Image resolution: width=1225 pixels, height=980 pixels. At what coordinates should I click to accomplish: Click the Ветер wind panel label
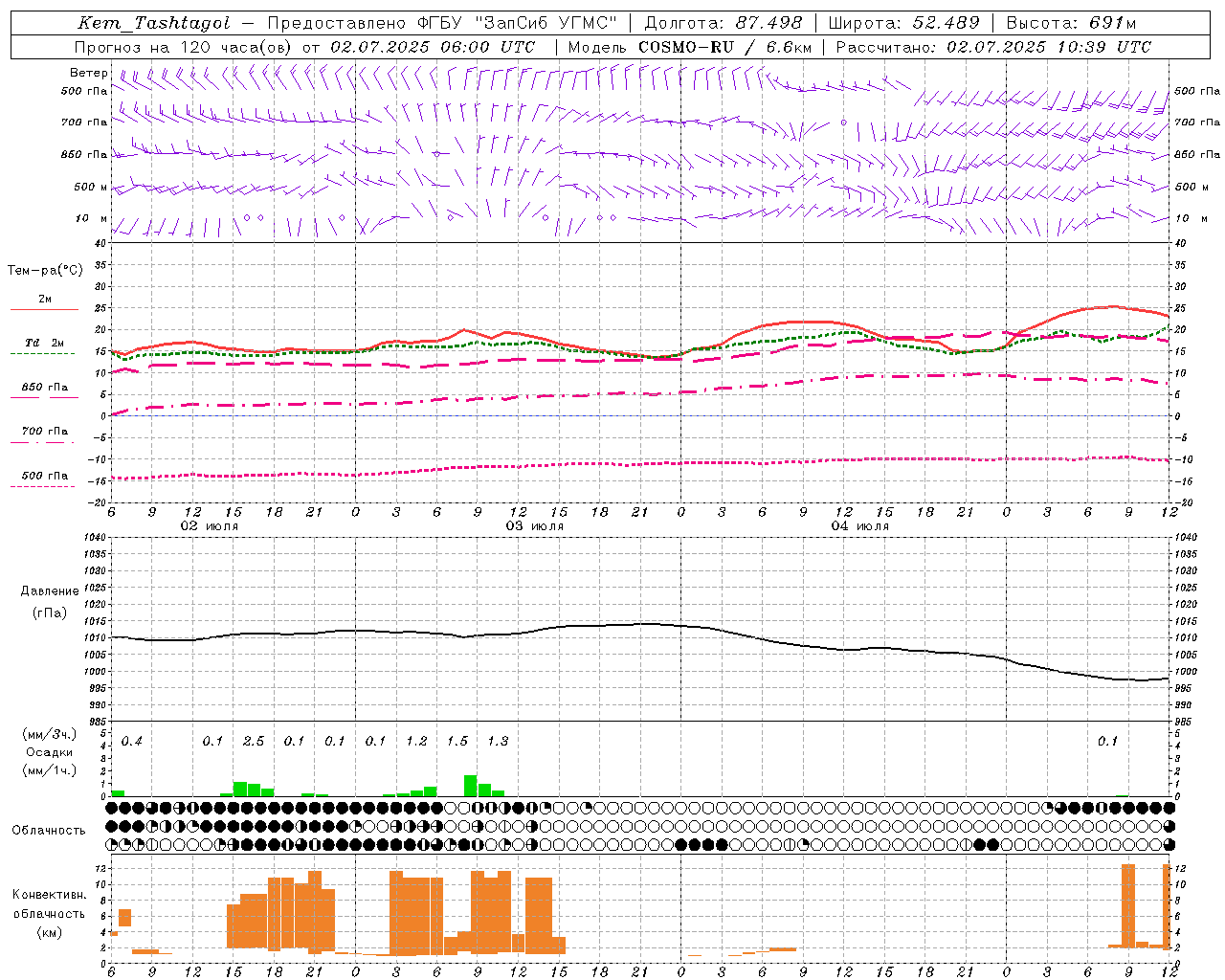coord(89,73)
